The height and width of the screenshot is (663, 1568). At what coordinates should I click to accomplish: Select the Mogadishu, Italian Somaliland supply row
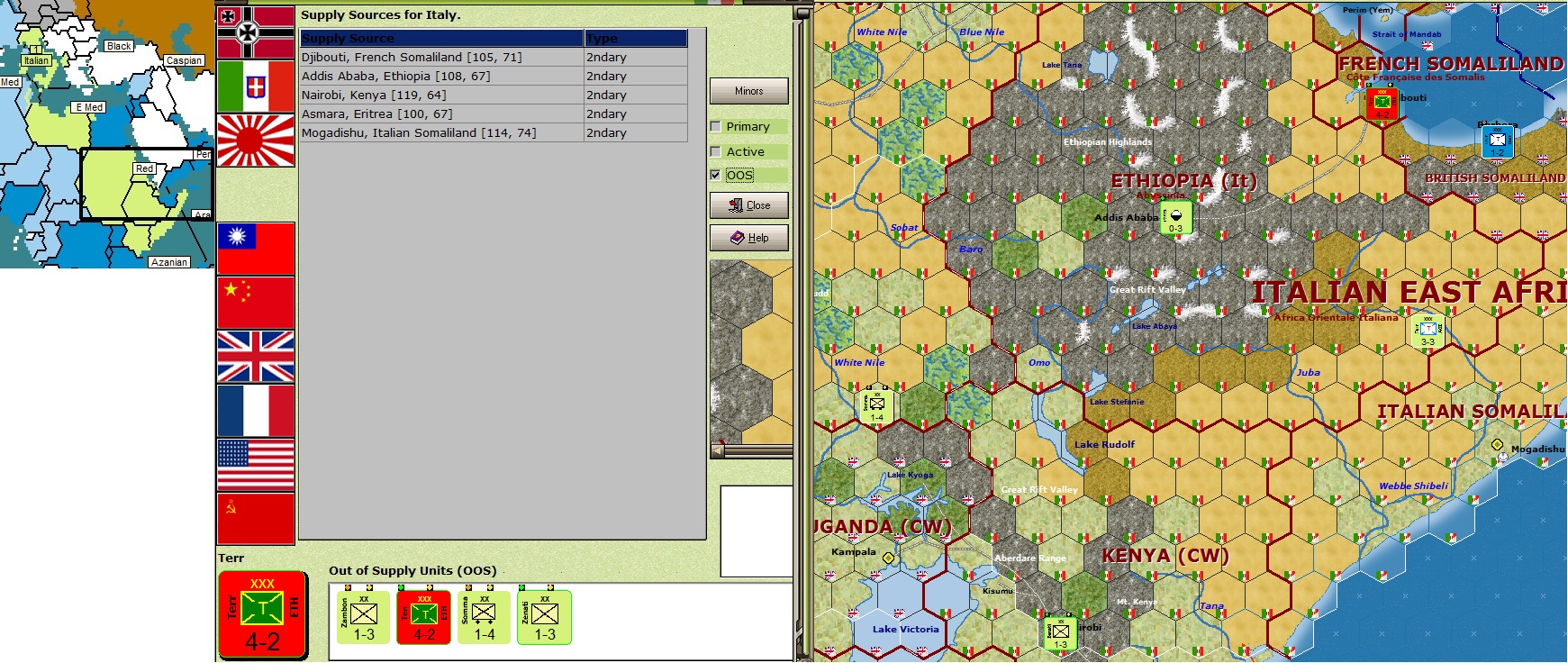[x=494, y=133]
